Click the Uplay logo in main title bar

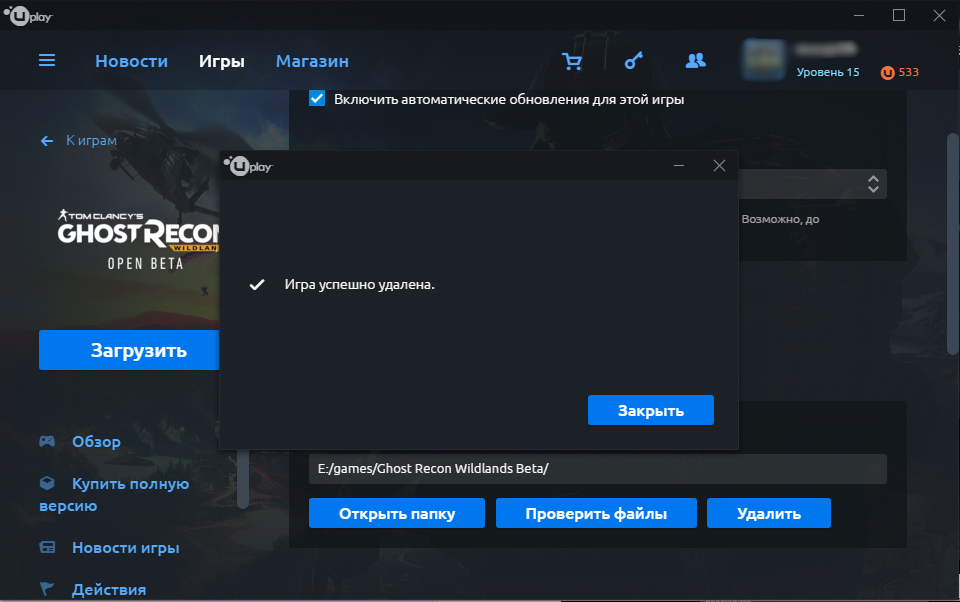[x=28, y=15]
